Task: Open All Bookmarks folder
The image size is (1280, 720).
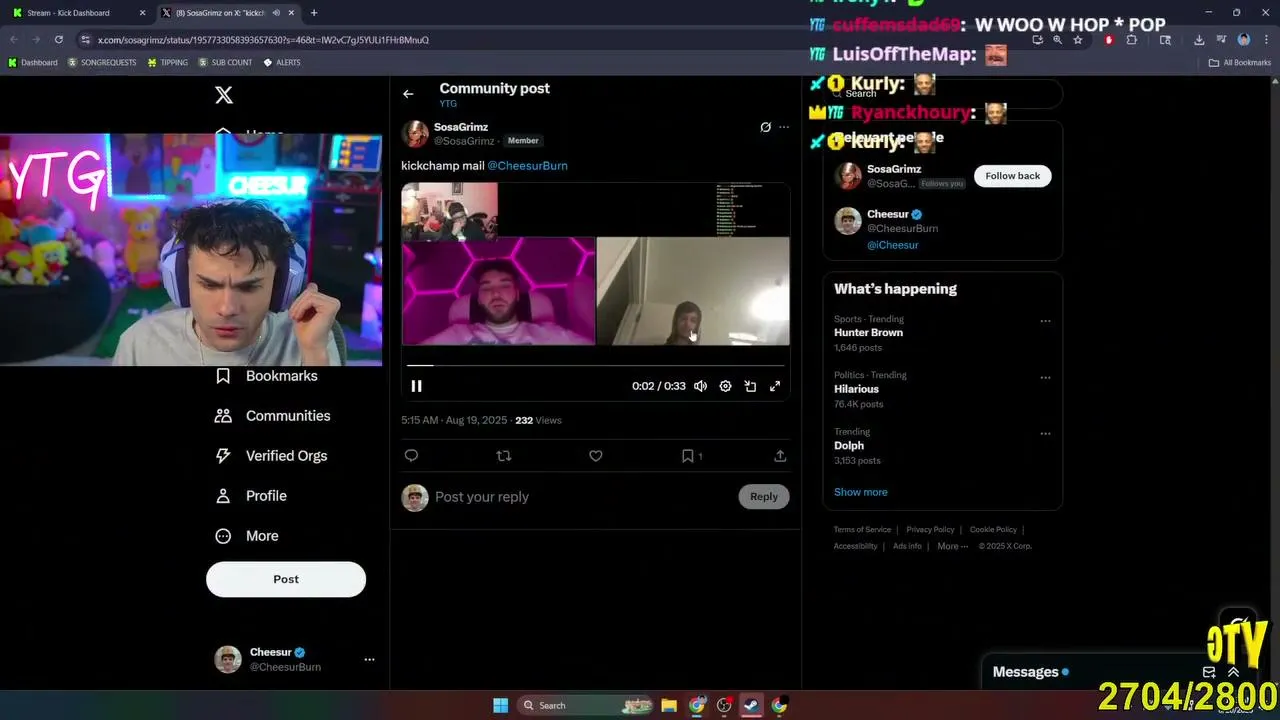Action: [1240, 63]
